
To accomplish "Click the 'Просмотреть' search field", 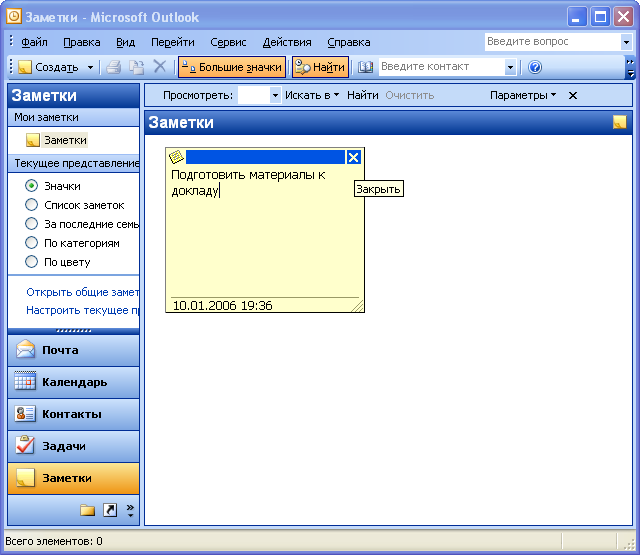I will coord(254,95).
